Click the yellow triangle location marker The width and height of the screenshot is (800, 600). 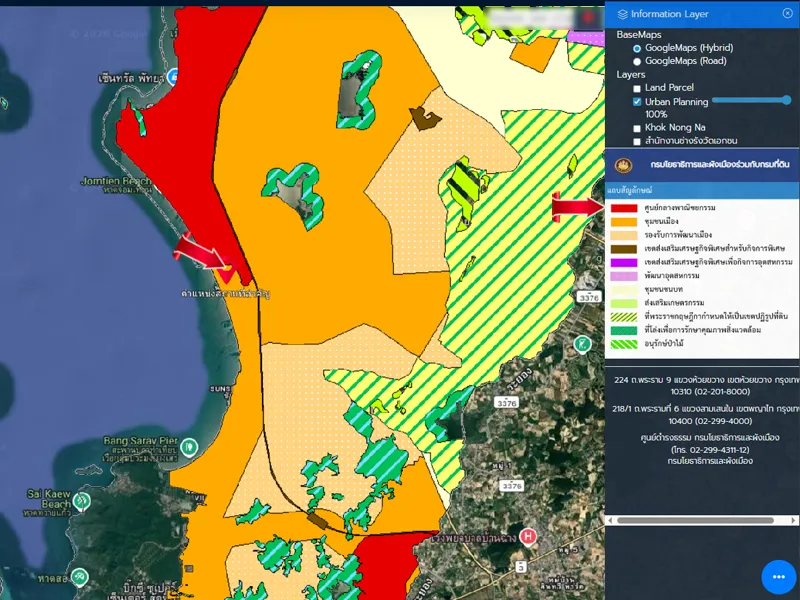pyautogui.click(x=227, y=271)
